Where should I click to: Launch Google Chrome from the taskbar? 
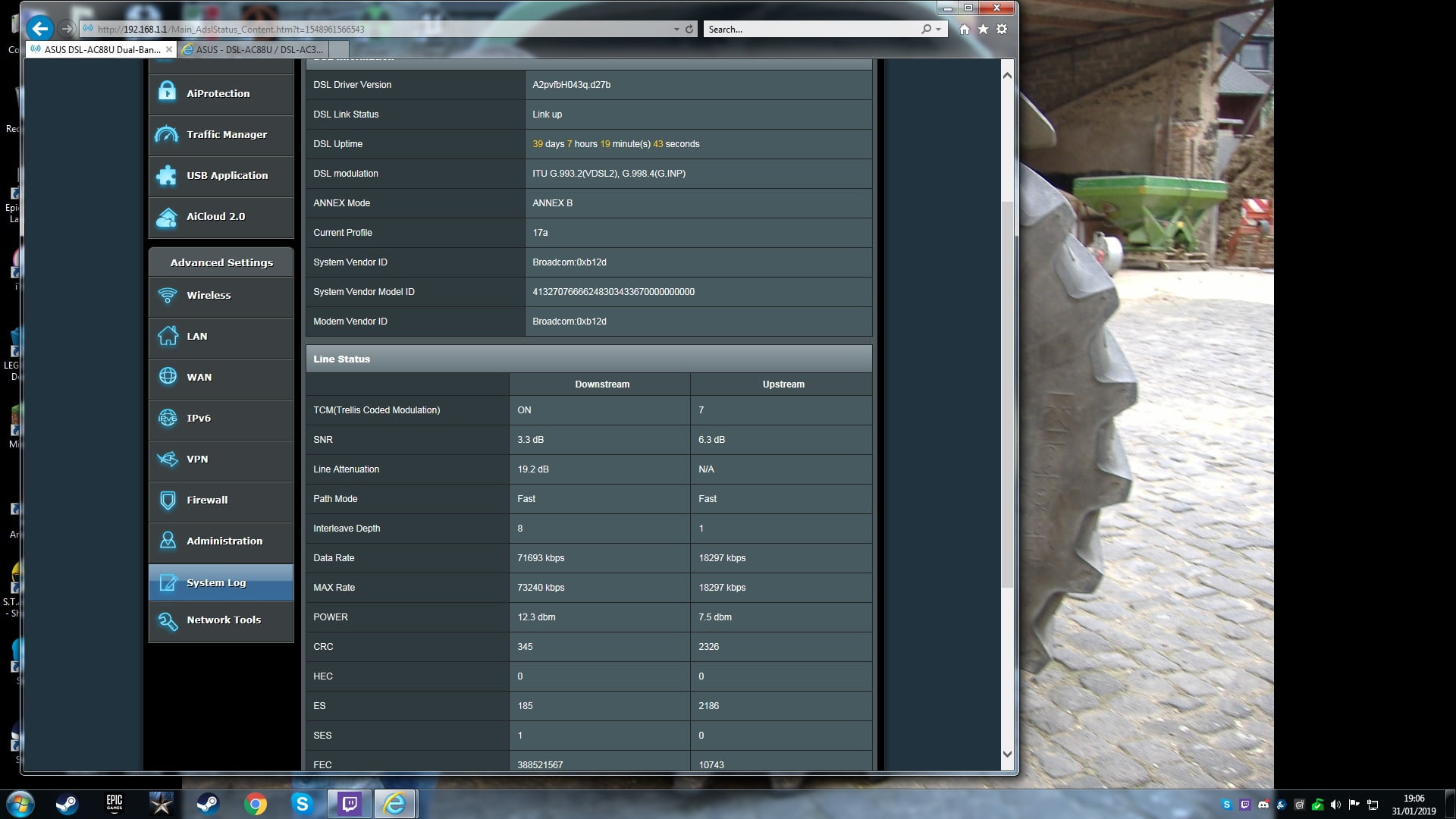[x=256, y=804]
